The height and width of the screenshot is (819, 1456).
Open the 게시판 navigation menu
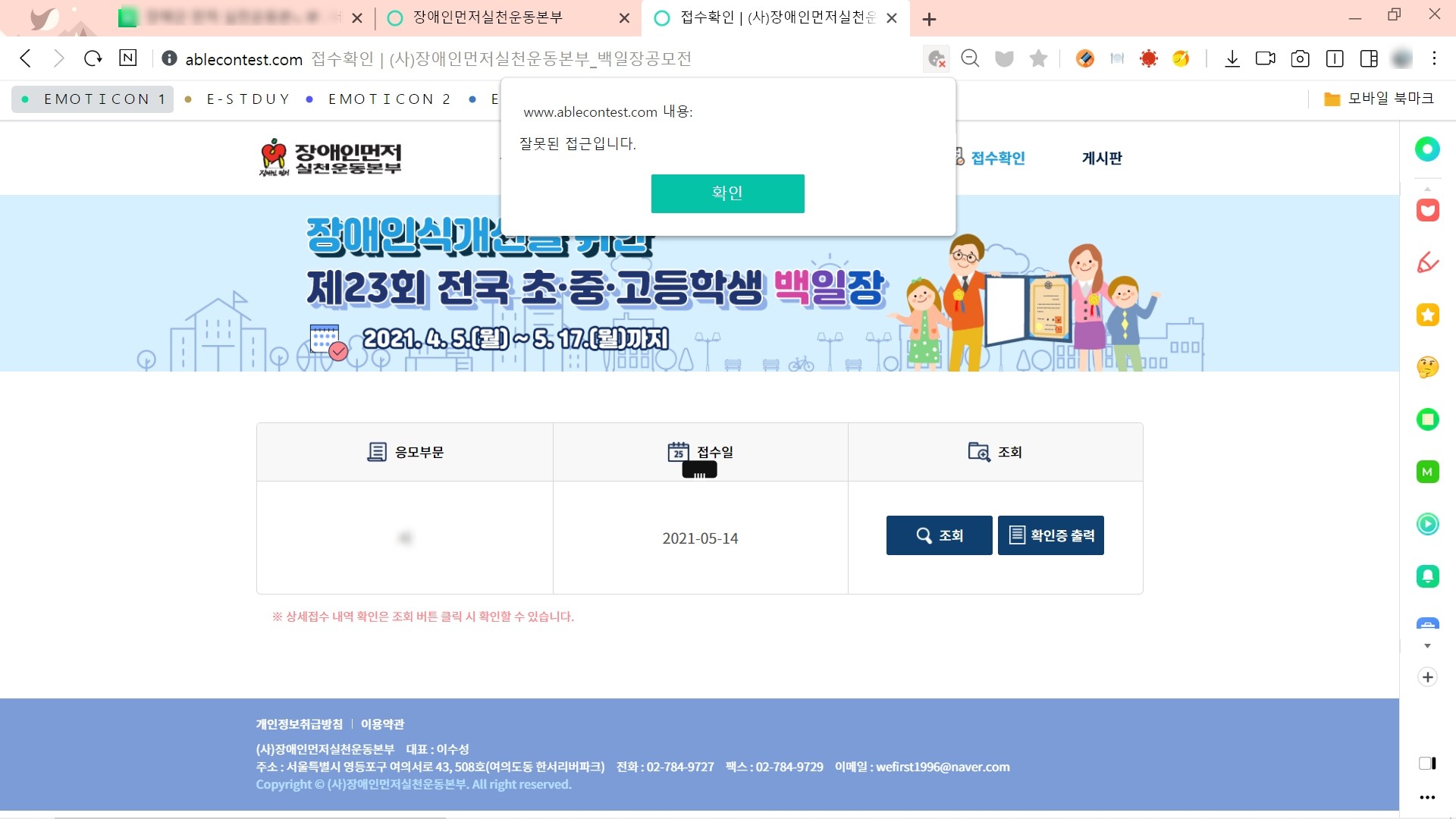coord(1101,158)
